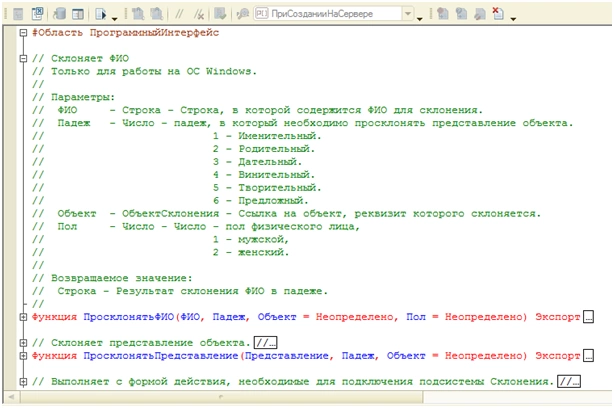The image size is (614, 408).
Task: Click the form layout toolbar icon
Action: pos(78,14)
